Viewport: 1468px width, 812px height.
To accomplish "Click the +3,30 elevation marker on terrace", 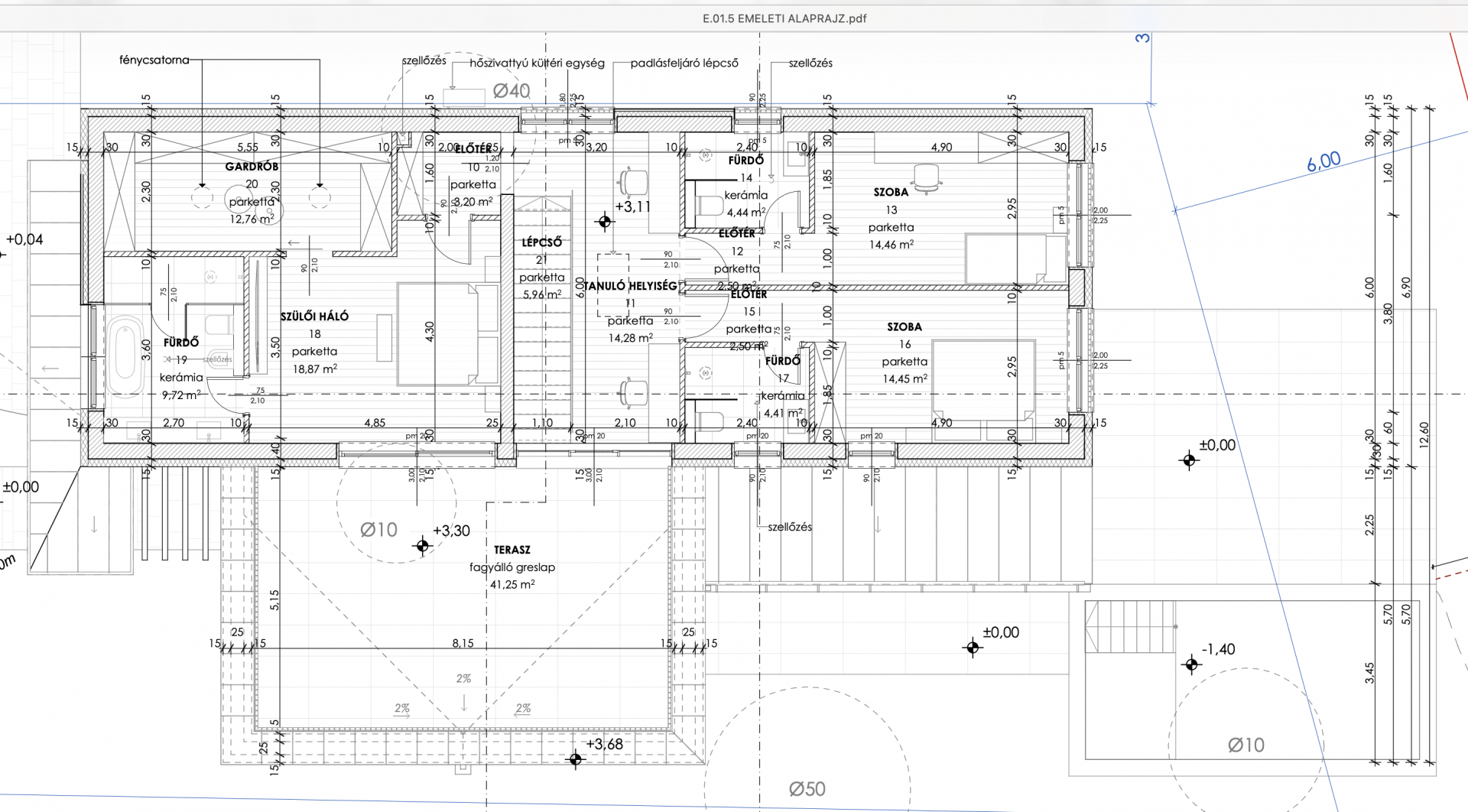I will pyautogui.click(x=422, y=546).
